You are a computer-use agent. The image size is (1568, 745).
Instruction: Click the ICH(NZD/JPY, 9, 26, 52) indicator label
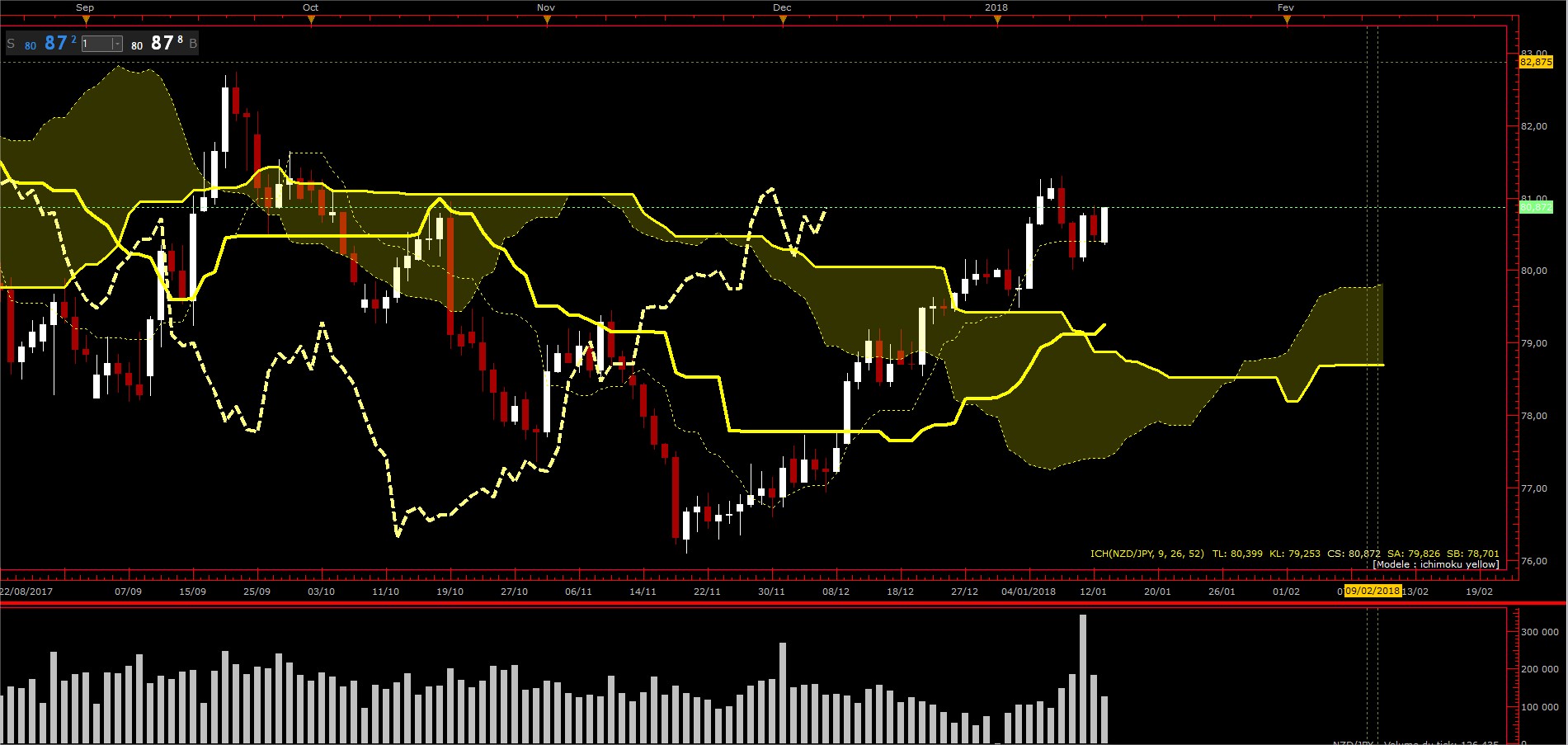click(1147, 554)
